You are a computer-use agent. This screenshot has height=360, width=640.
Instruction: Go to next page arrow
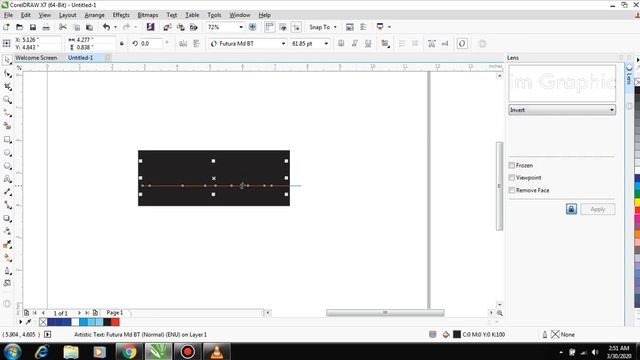pyautogui.click(x=79, y=313)
